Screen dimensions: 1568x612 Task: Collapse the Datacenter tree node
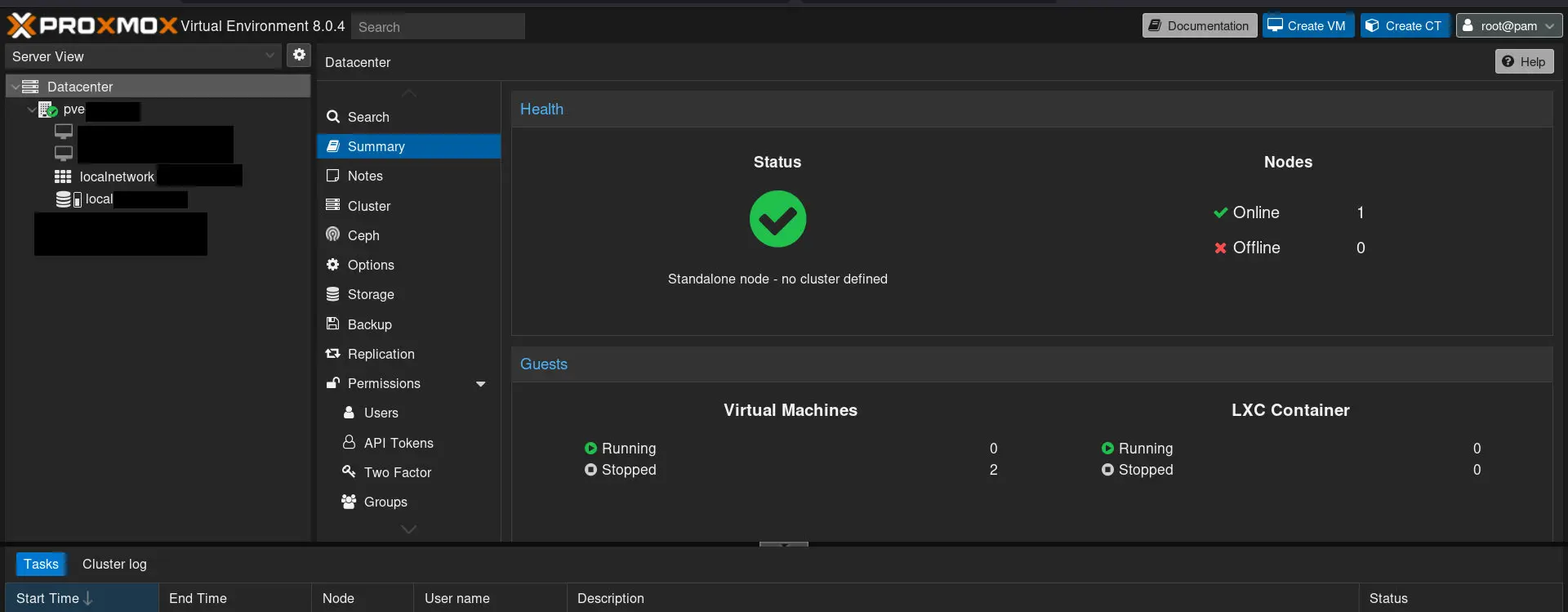click(x=15, y=87)
